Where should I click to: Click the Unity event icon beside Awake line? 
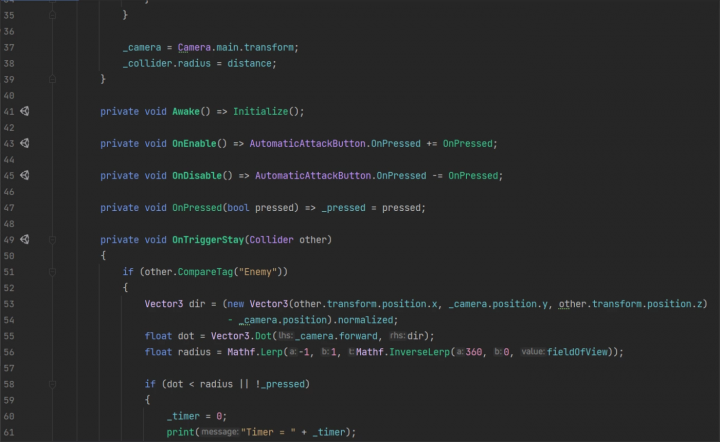pos(25,111)
